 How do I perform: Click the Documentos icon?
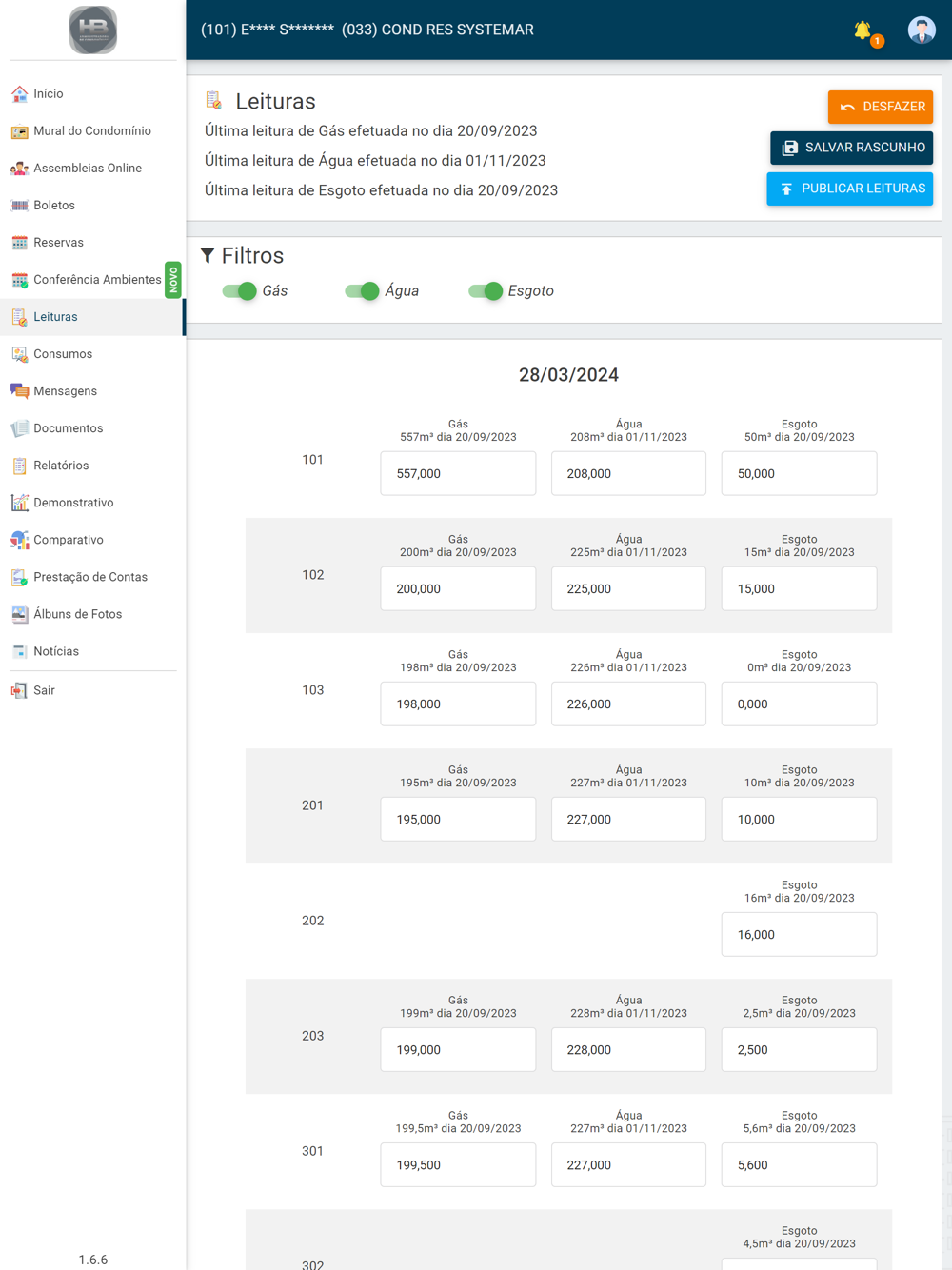tap(19, 427)
